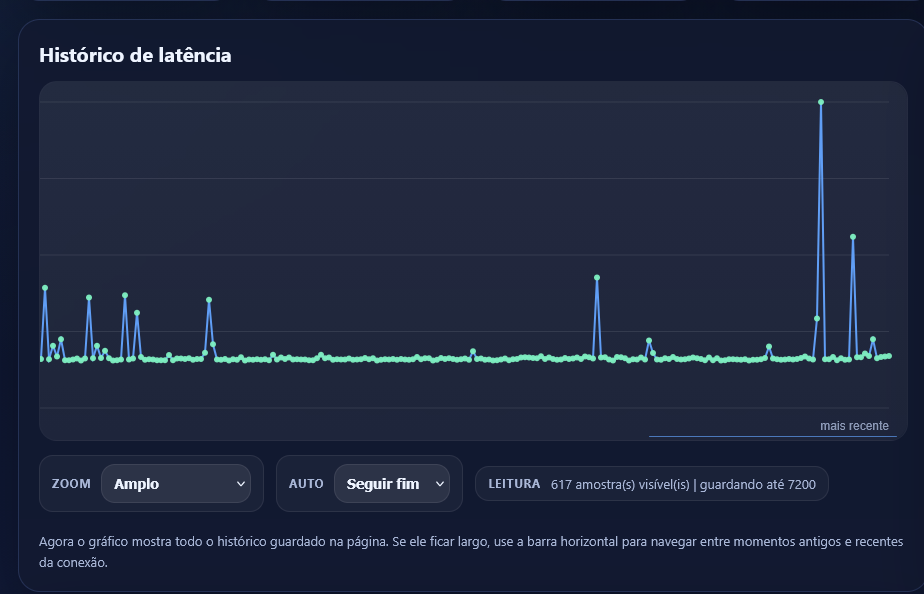Viewport: 924px width, 594px height.
Task: Select the second-tallest spike point near the recent end
Action: [x=853, y=237]
